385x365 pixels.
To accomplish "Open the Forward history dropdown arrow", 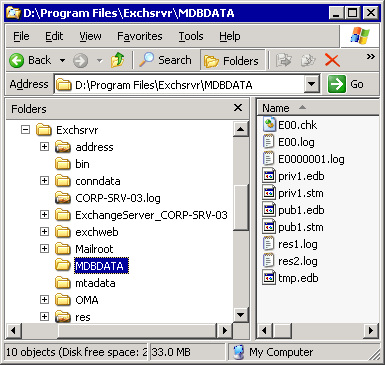I will (x=99, y=61).
